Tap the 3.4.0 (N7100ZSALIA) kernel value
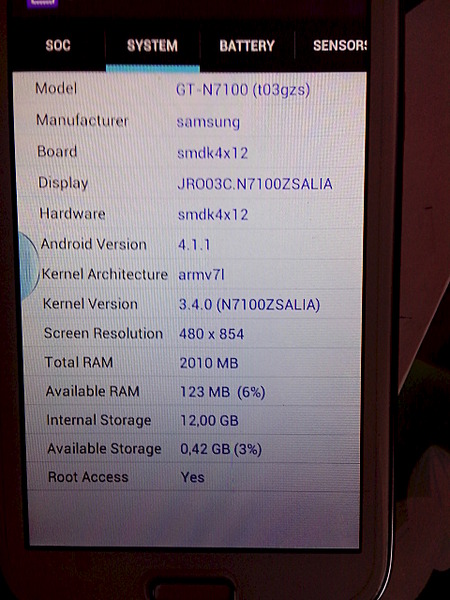450x600 pixels. pyautogui.click(x=249, y=305)
